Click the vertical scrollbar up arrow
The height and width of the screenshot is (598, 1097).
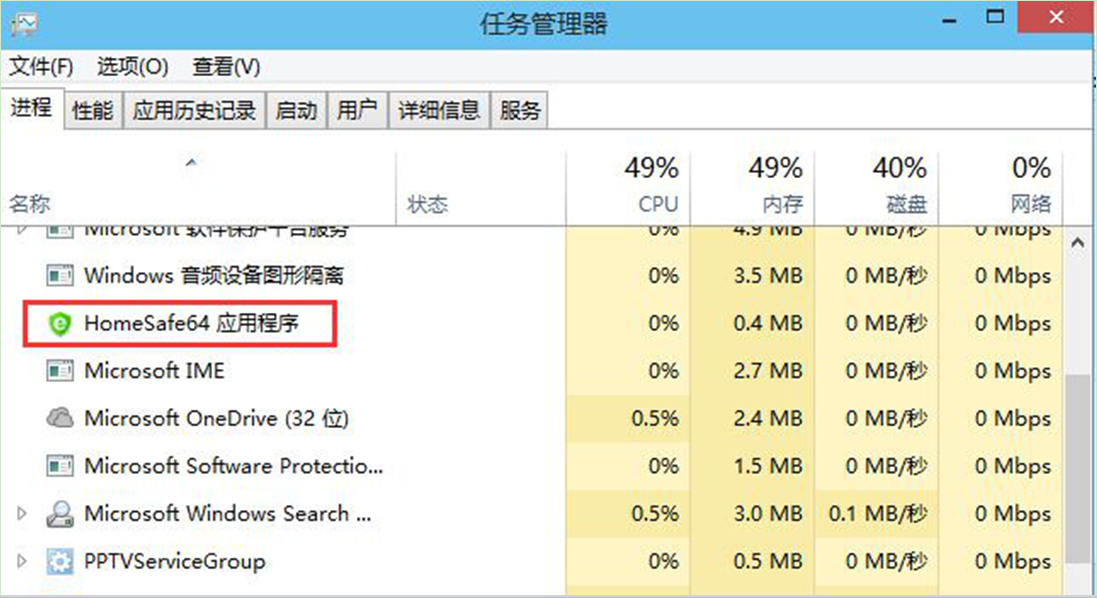click(1077, 243)
